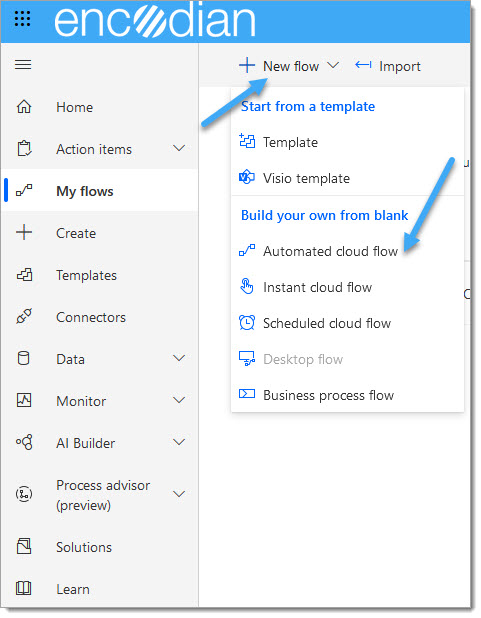Select the AI Builder icon
Viewport: 481px width, 618px height.
[x=24, y=442]
